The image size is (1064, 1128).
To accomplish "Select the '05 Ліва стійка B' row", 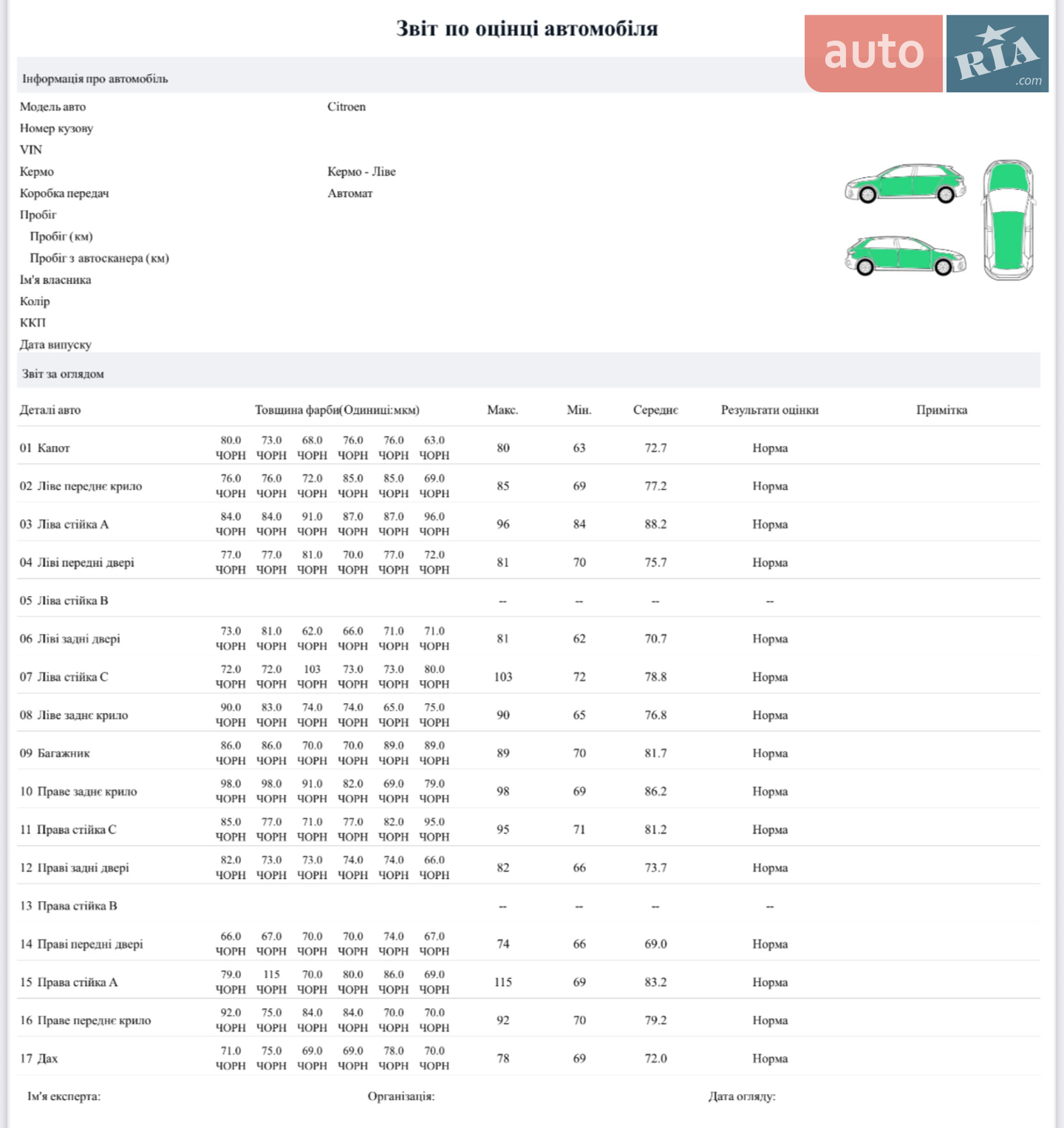I will pyautogui.click(x=528, y=601).
